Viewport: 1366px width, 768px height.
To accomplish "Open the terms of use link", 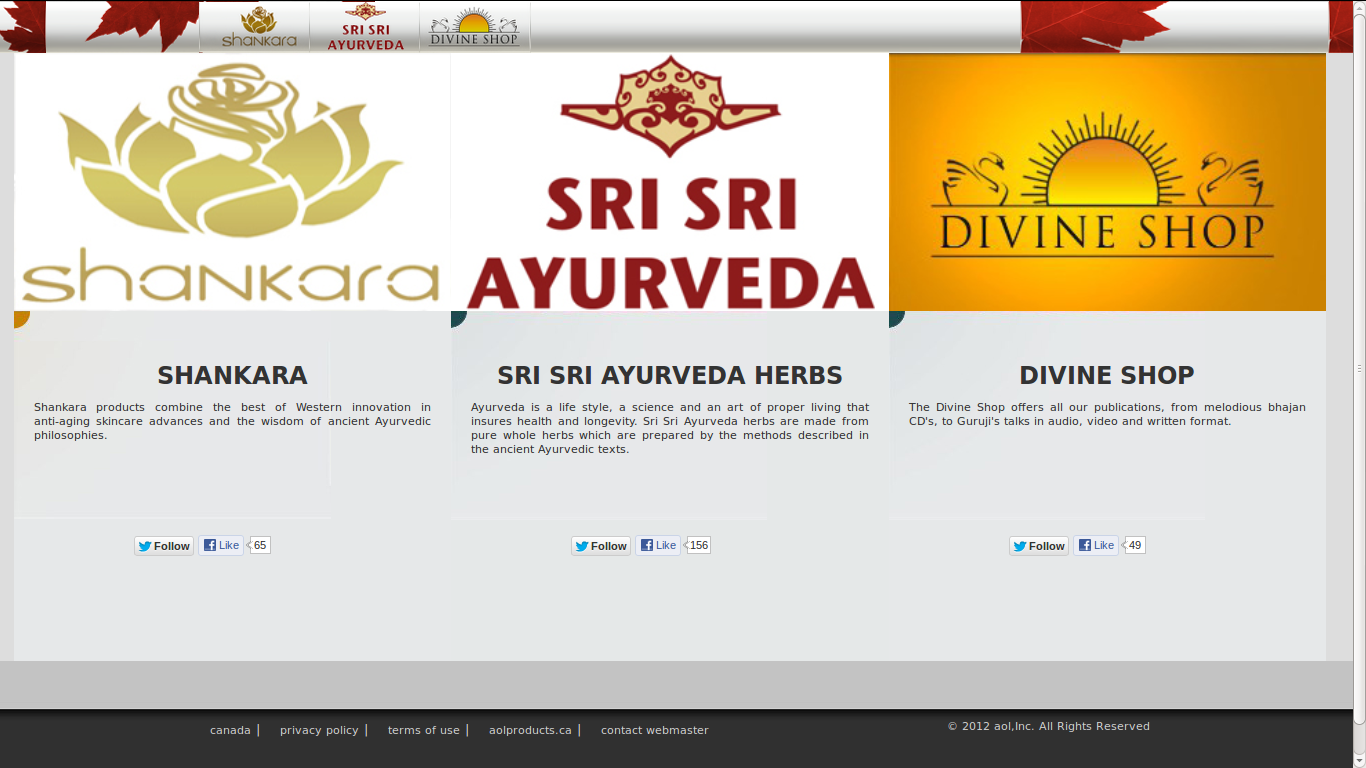I will [x=424, y=730].
